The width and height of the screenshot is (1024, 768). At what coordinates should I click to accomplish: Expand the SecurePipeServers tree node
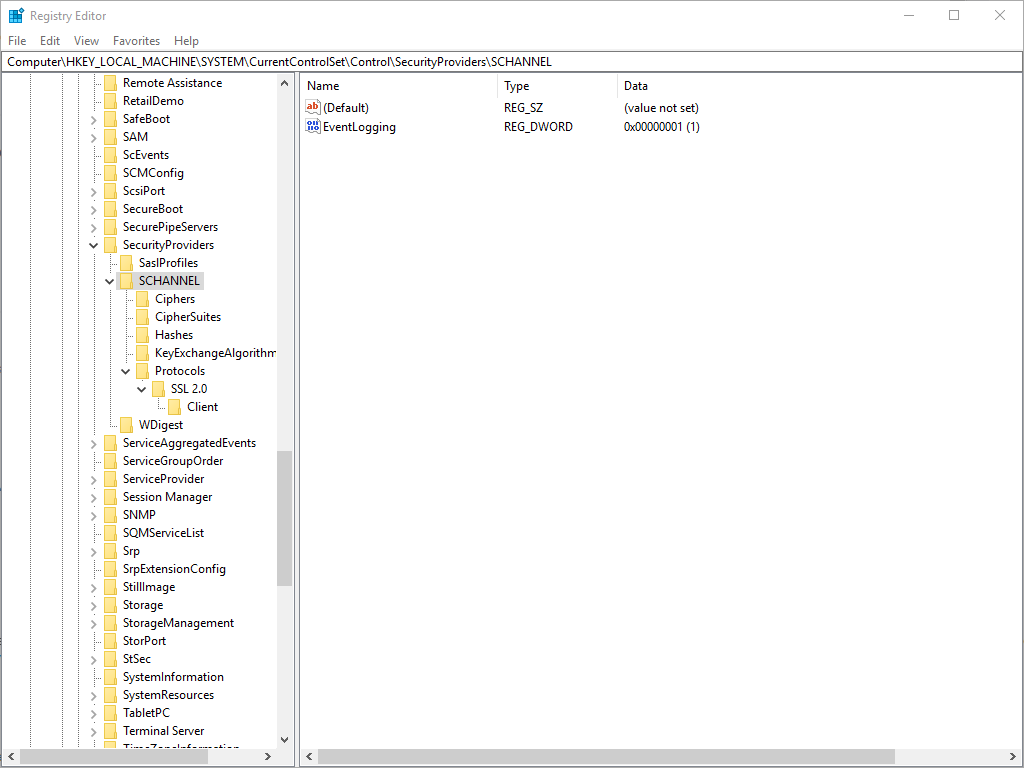click(x=93, y=227)
